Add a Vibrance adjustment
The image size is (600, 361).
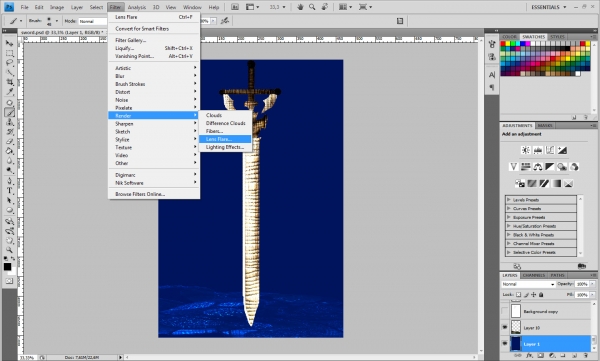(x=514, y=167)
